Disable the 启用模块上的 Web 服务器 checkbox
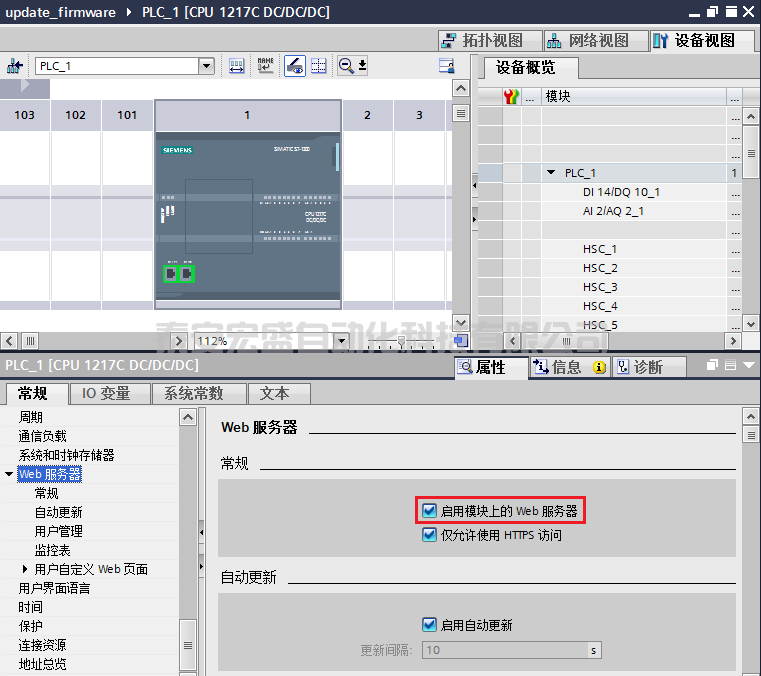This screenshot has width=761, height=676. pyautogui.click(x=430, y=511)
